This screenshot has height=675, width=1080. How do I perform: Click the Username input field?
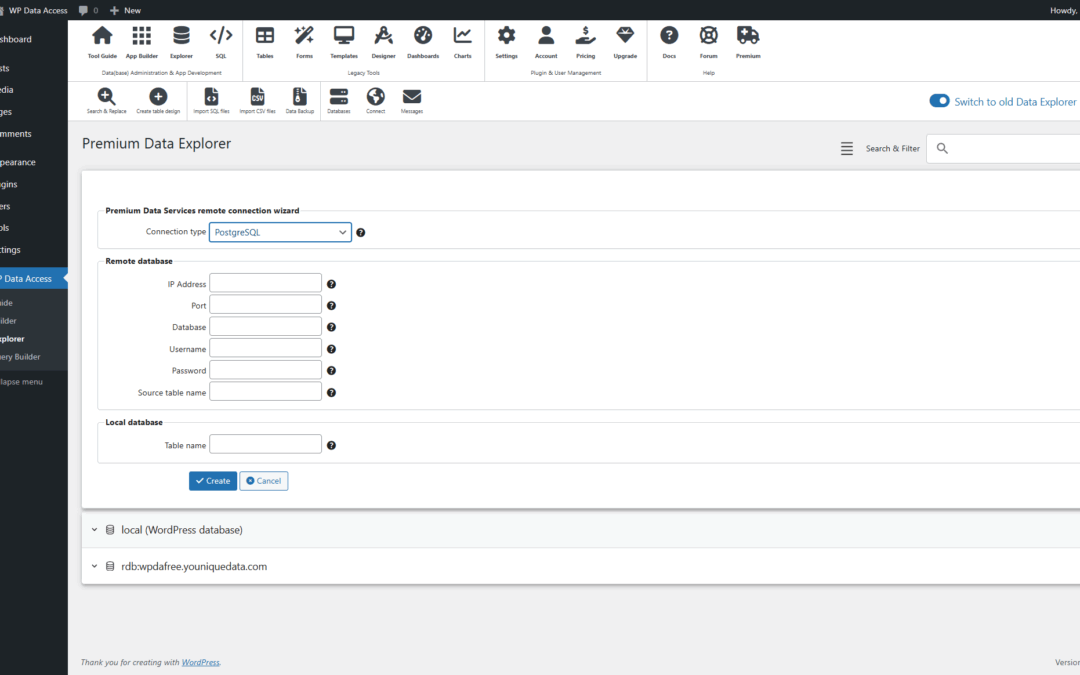pyautogui.click(x=265, y=349)
